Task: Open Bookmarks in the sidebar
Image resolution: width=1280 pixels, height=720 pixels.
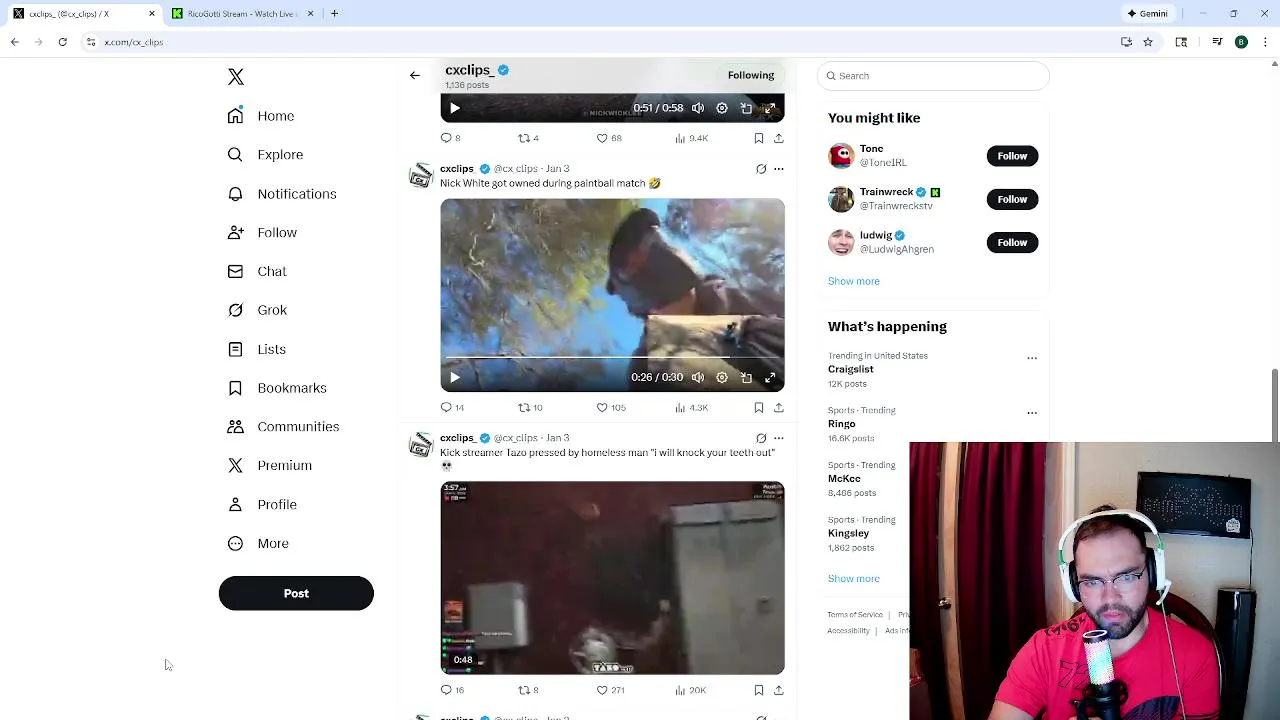Action: [277, 388]
